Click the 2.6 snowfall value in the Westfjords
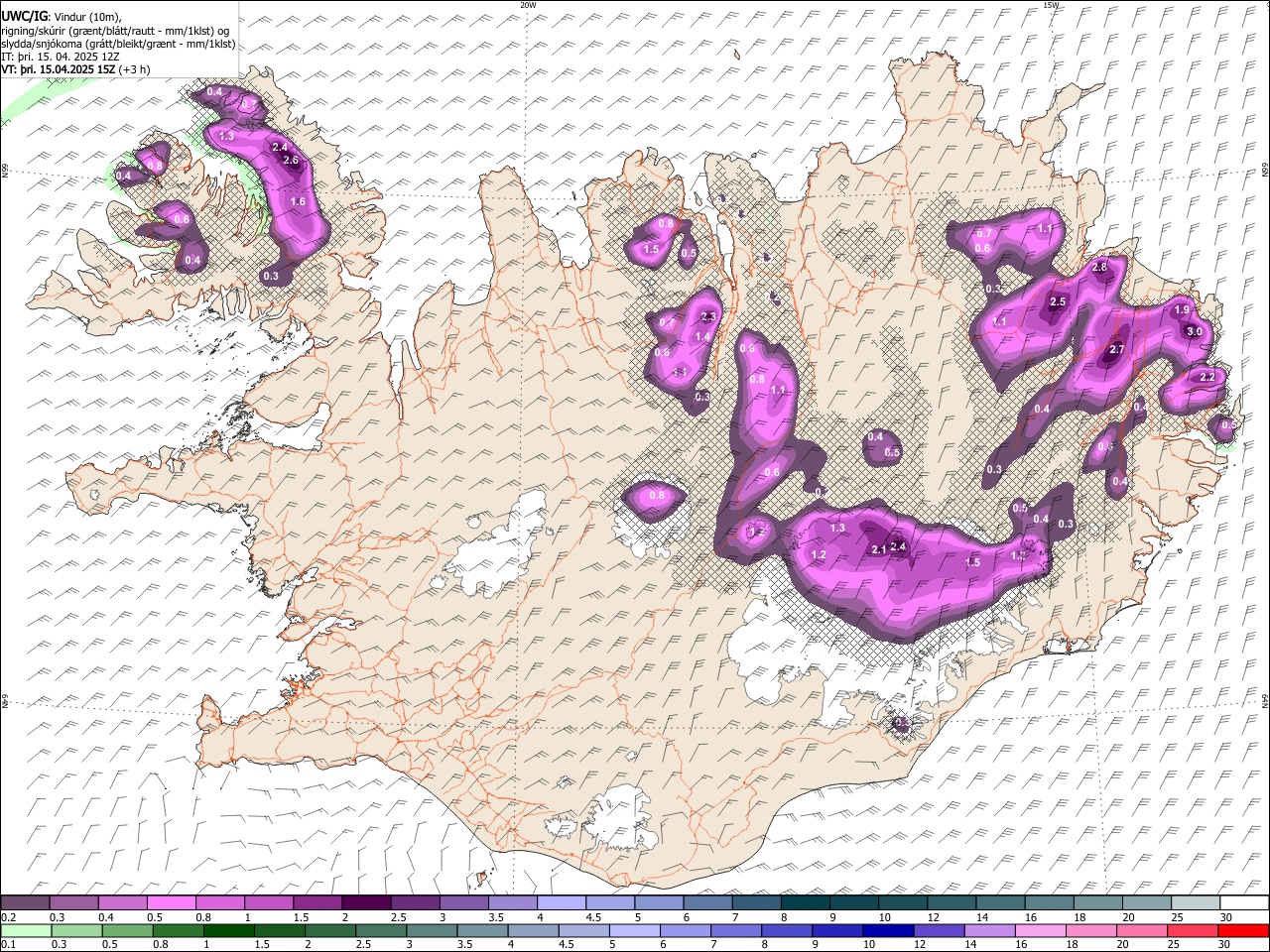 click(x=292, y=161)
